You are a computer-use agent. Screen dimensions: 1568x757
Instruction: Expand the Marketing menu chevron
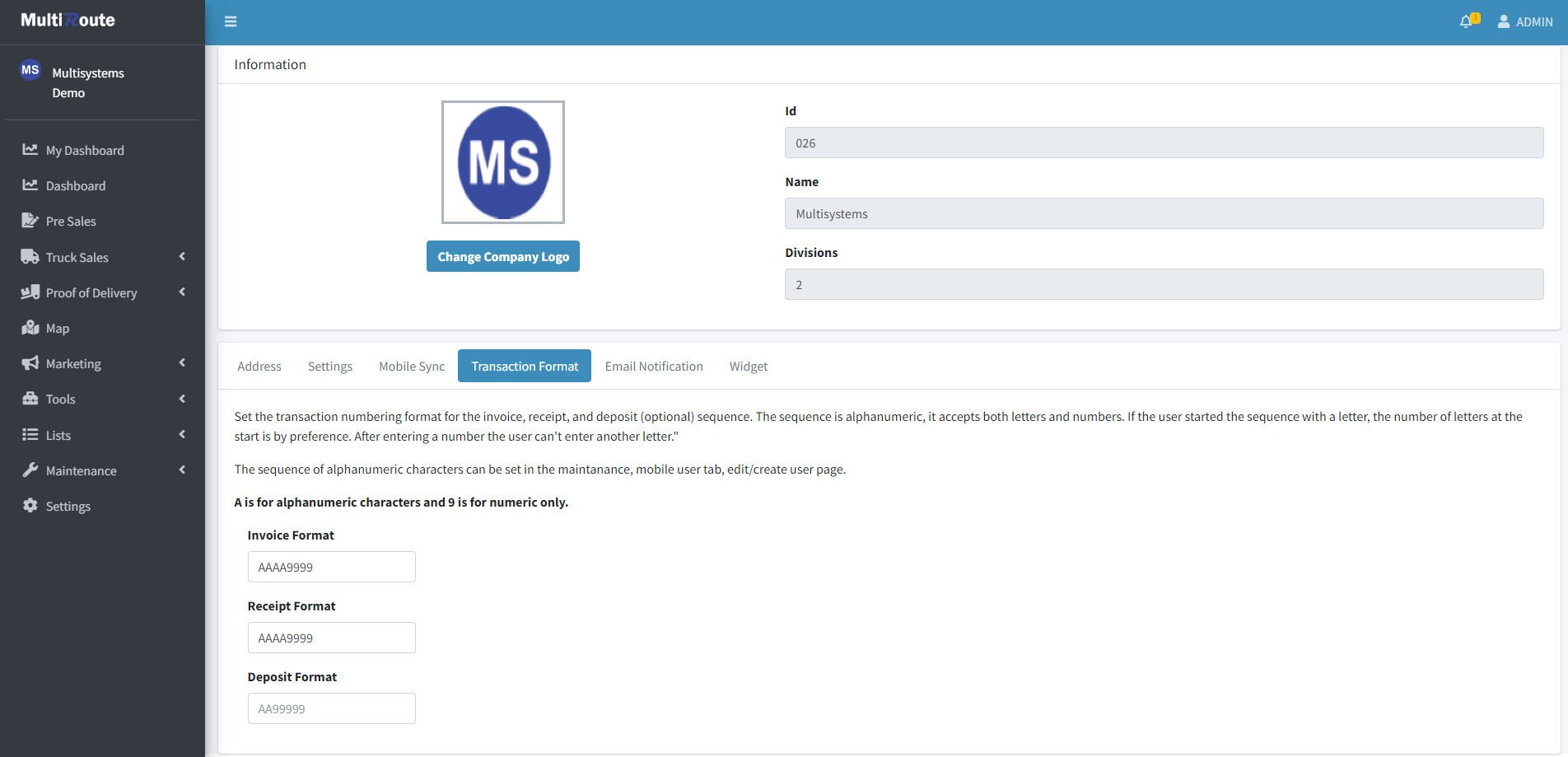[182, 363]
